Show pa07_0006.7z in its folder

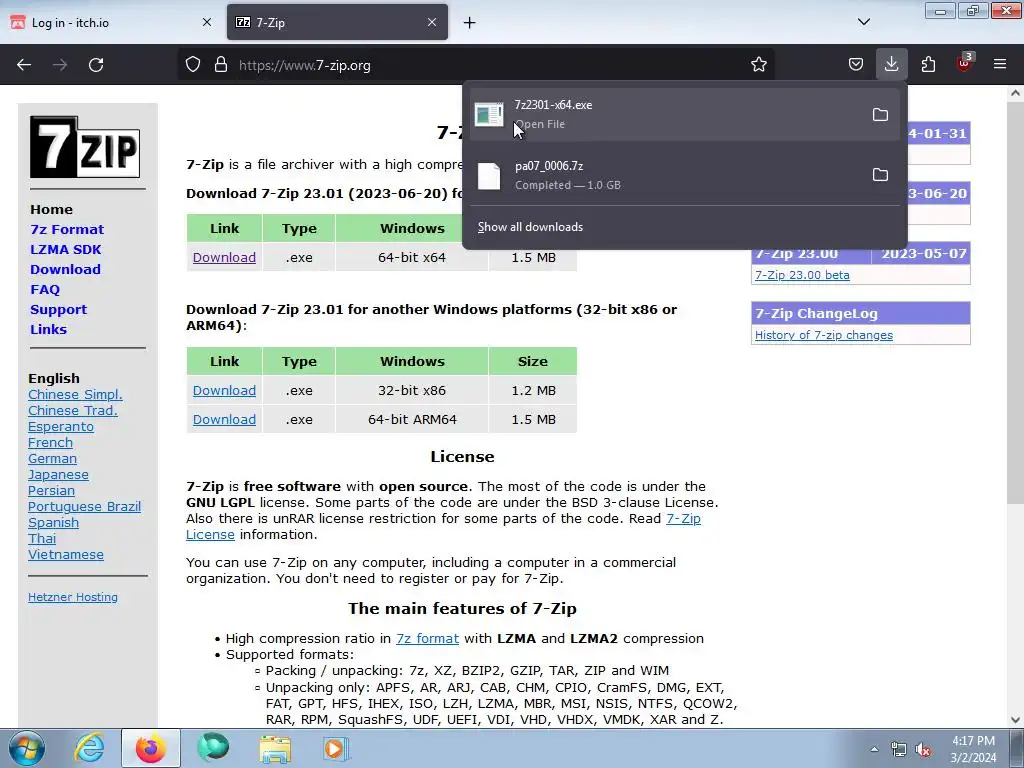[x=880, y=175]
